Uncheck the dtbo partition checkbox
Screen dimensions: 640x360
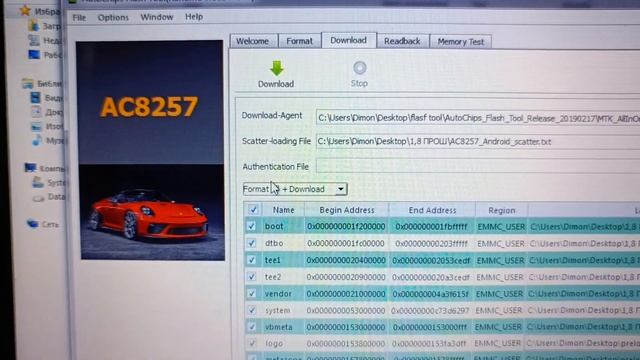[251, 243]
